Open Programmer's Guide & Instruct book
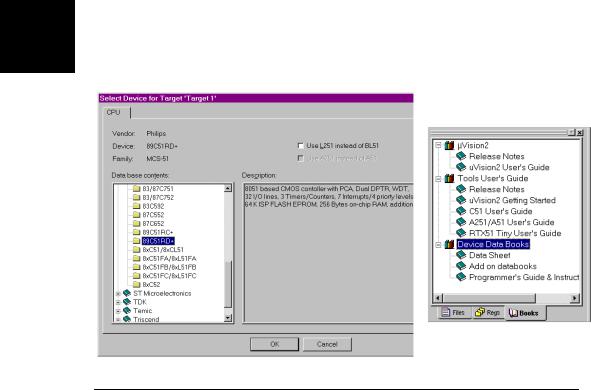Viewport: 591px width, 390px height. pos(524,277)
